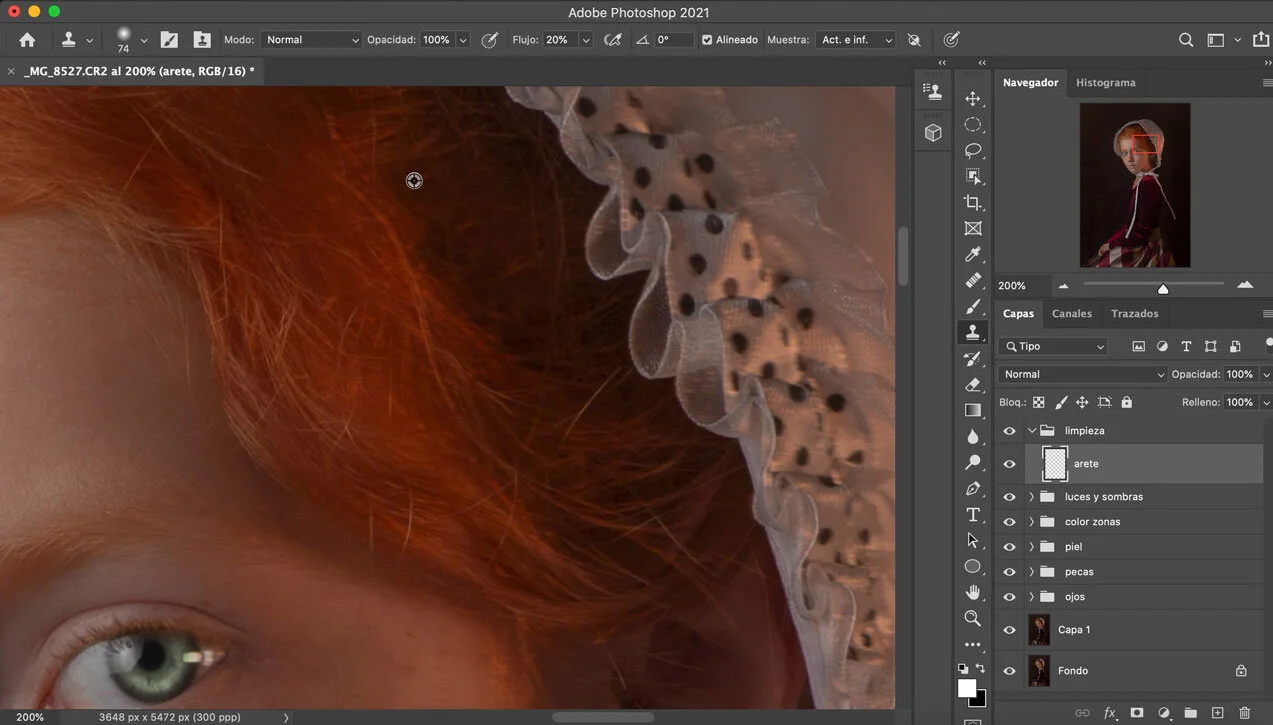Switch to the Canales tab
1273x725 pixels.
click(x=1071, y=314)
